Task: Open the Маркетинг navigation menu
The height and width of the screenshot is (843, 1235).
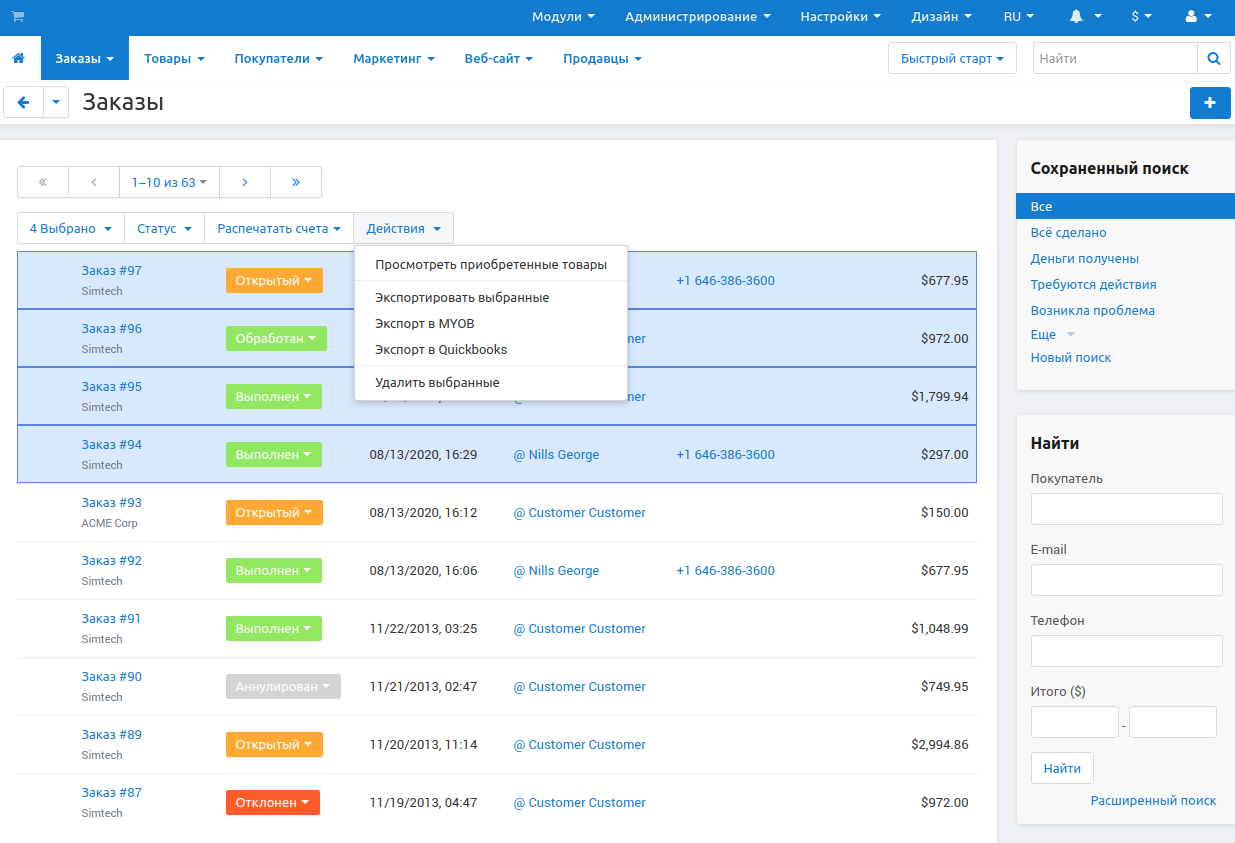Action: [393, 59]
